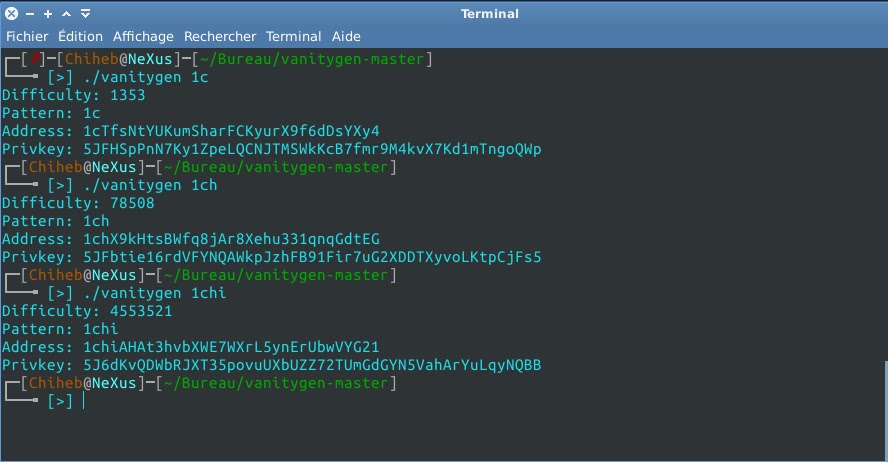This screenshot has height=462, width=888.
Task: Open the Rechercher menu
Action: (x=220, y=36)
